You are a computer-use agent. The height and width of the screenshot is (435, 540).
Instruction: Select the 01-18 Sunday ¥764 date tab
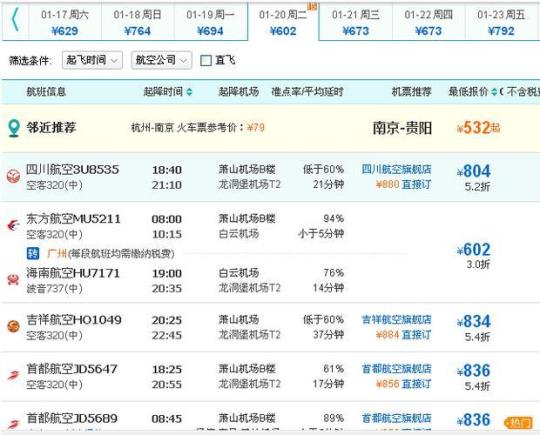click(x=138, y=22)
